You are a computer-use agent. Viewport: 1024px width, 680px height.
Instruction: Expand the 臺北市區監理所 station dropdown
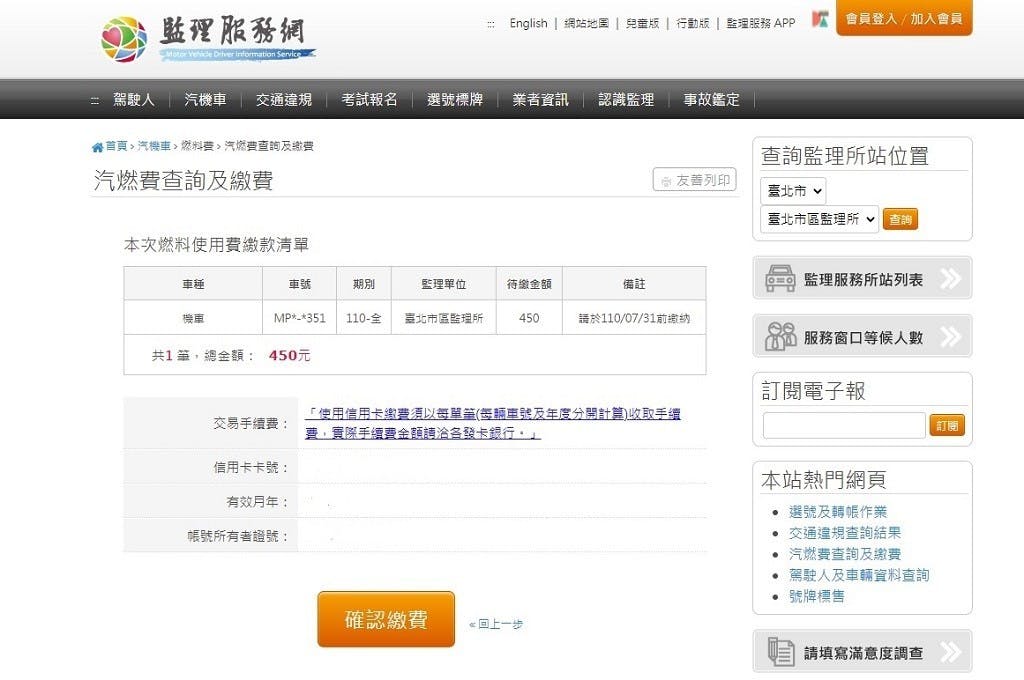point(819,219)
